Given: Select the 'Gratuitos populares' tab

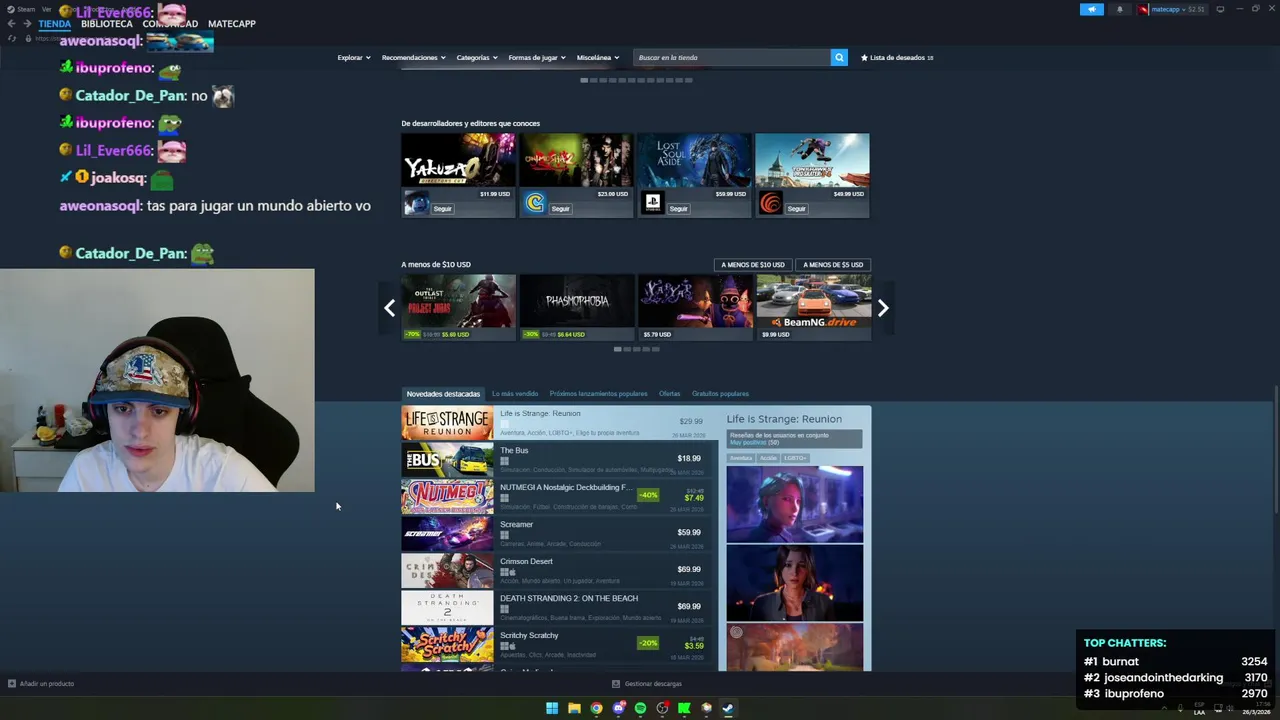Looking at the screenshot, I should tap(720, 394).
